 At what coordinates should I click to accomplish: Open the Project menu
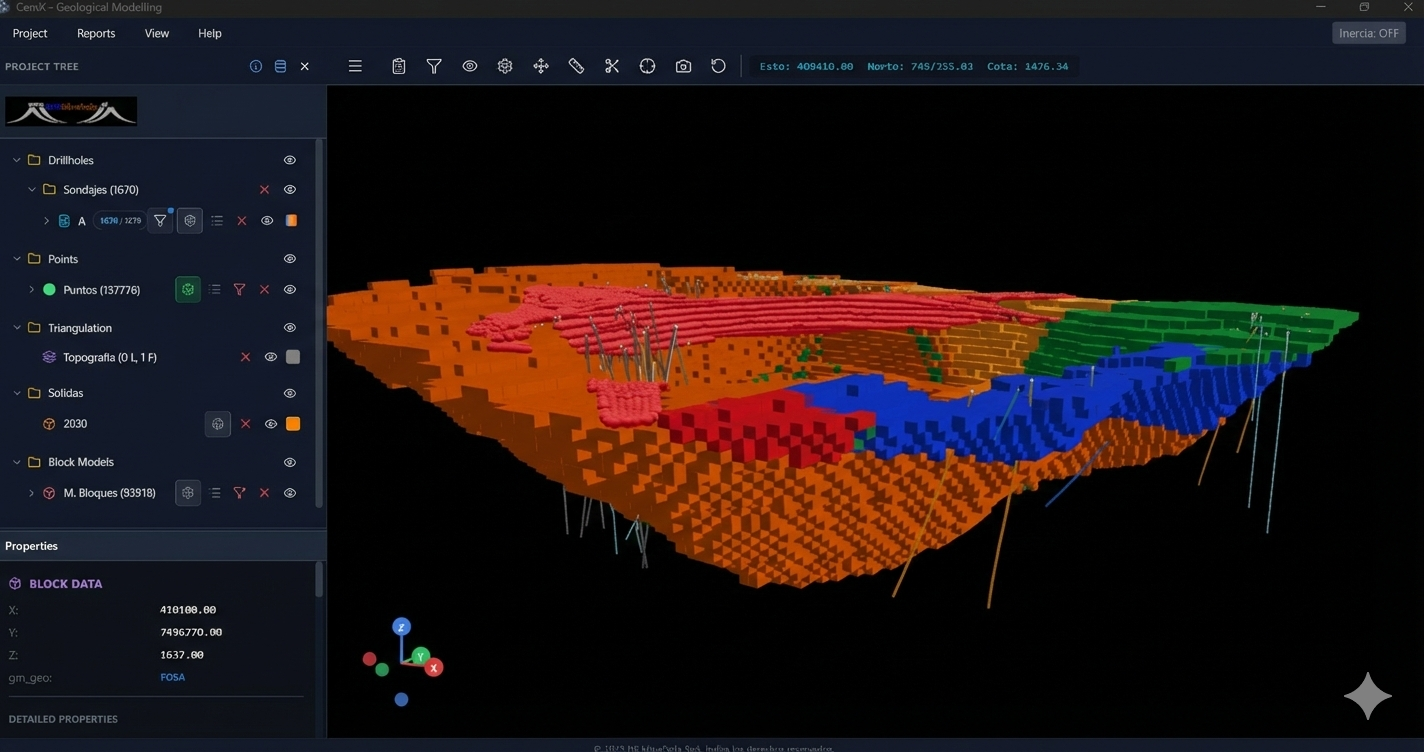click(x=30, y=33)
